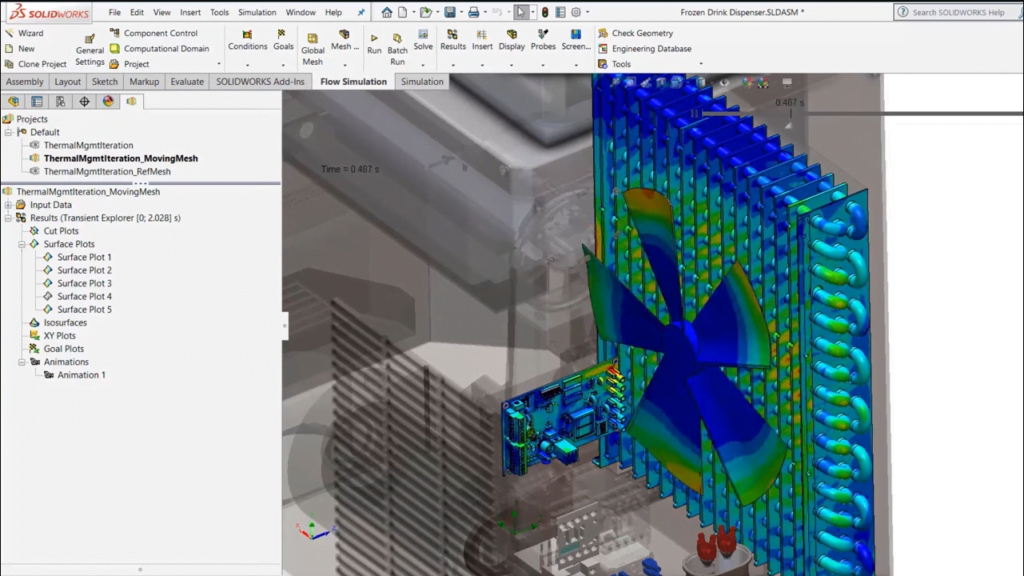1024x576 pixels.
Task: Click the Run button
Action: tap(373, 44)
